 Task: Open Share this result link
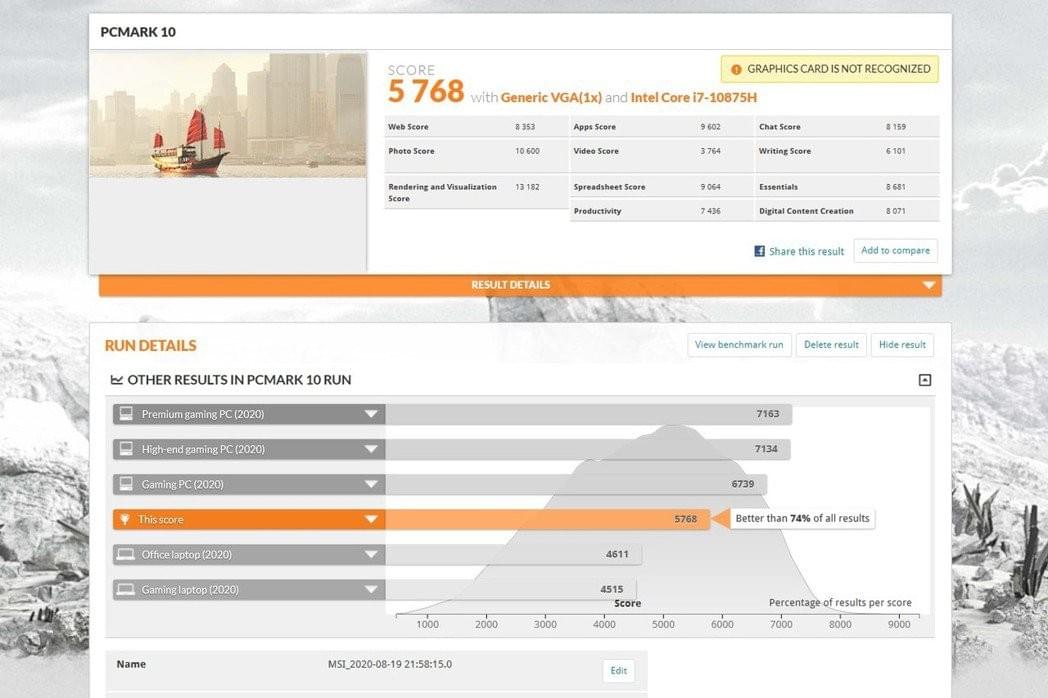click(x=806, y=251)
